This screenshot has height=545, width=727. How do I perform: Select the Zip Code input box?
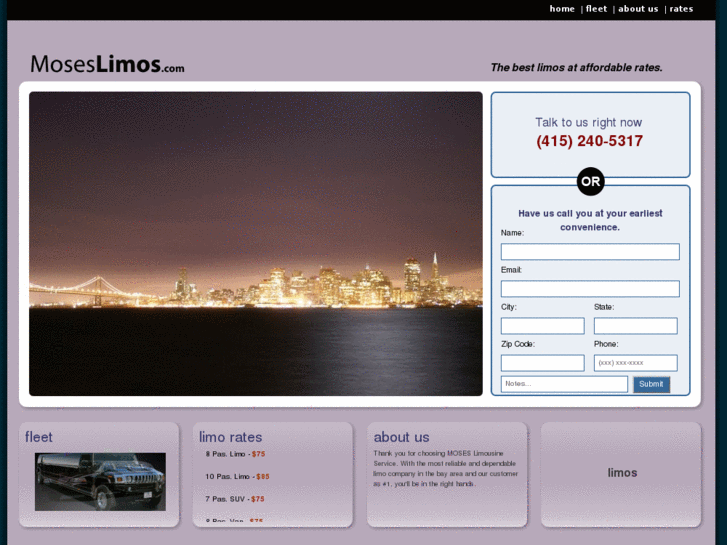[542, 363]
